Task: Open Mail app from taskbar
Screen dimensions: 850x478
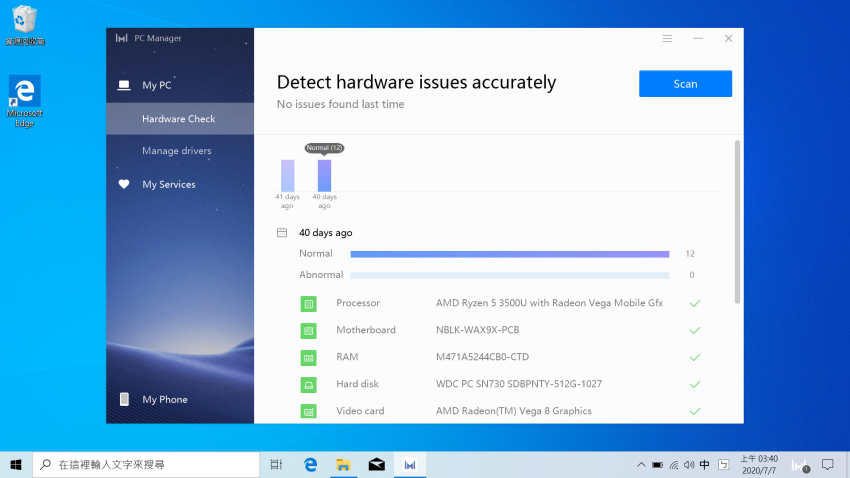Action: pos(377,464)
